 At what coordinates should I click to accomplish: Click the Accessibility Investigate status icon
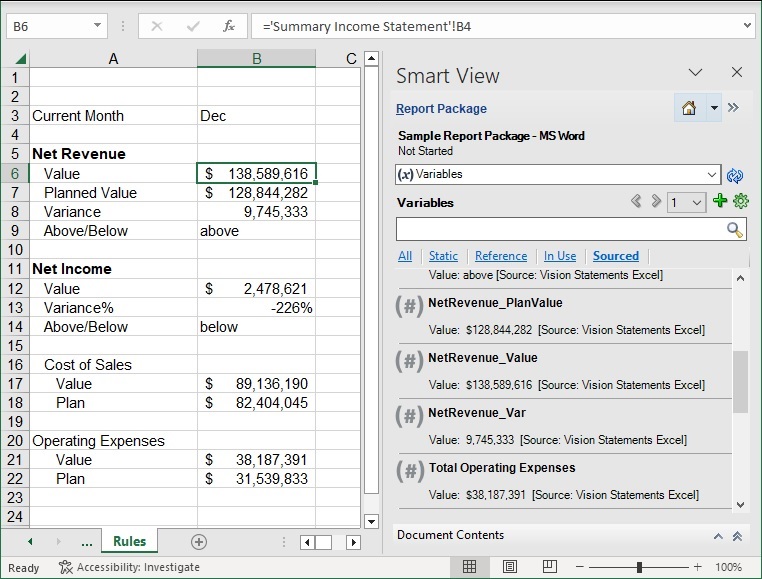65,567
